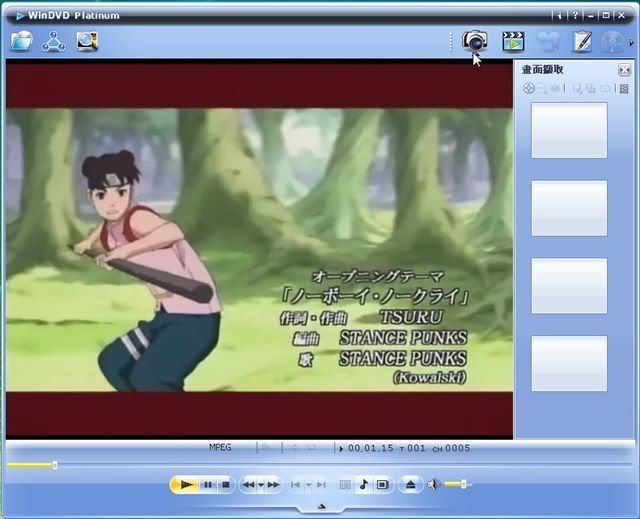Open the playback speed dropdown arrow
This screenshot has height=519, width=640.
261,485
